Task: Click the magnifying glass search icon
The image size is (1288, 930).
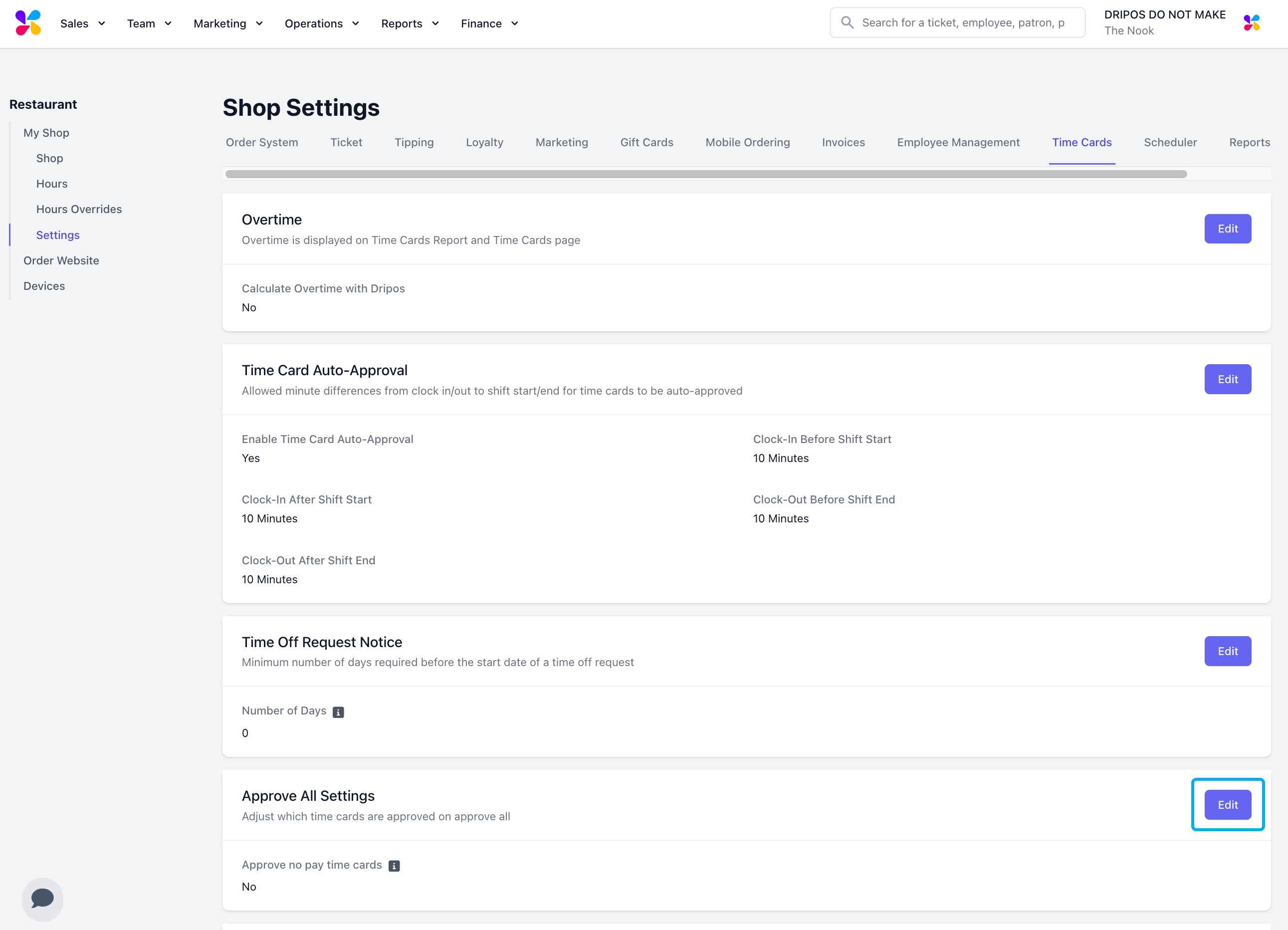Action: point(847,23)
